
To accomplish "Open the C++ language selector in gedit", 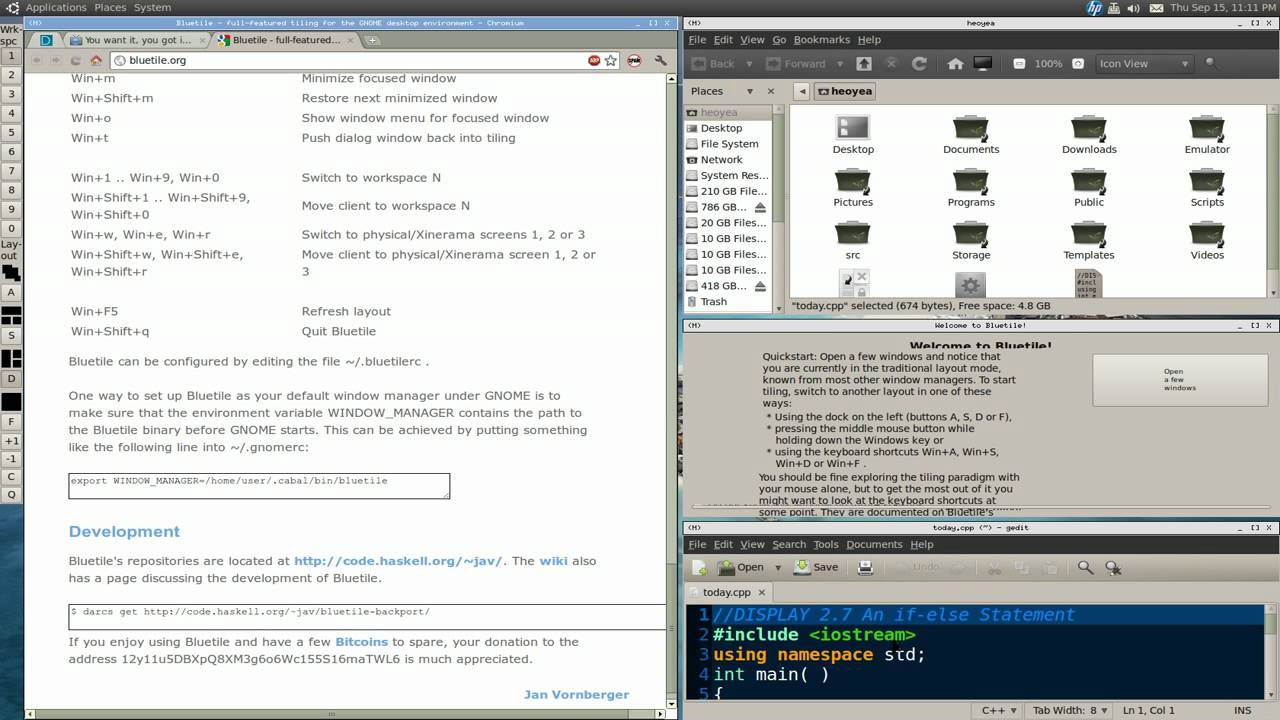I will coord(999,710).
